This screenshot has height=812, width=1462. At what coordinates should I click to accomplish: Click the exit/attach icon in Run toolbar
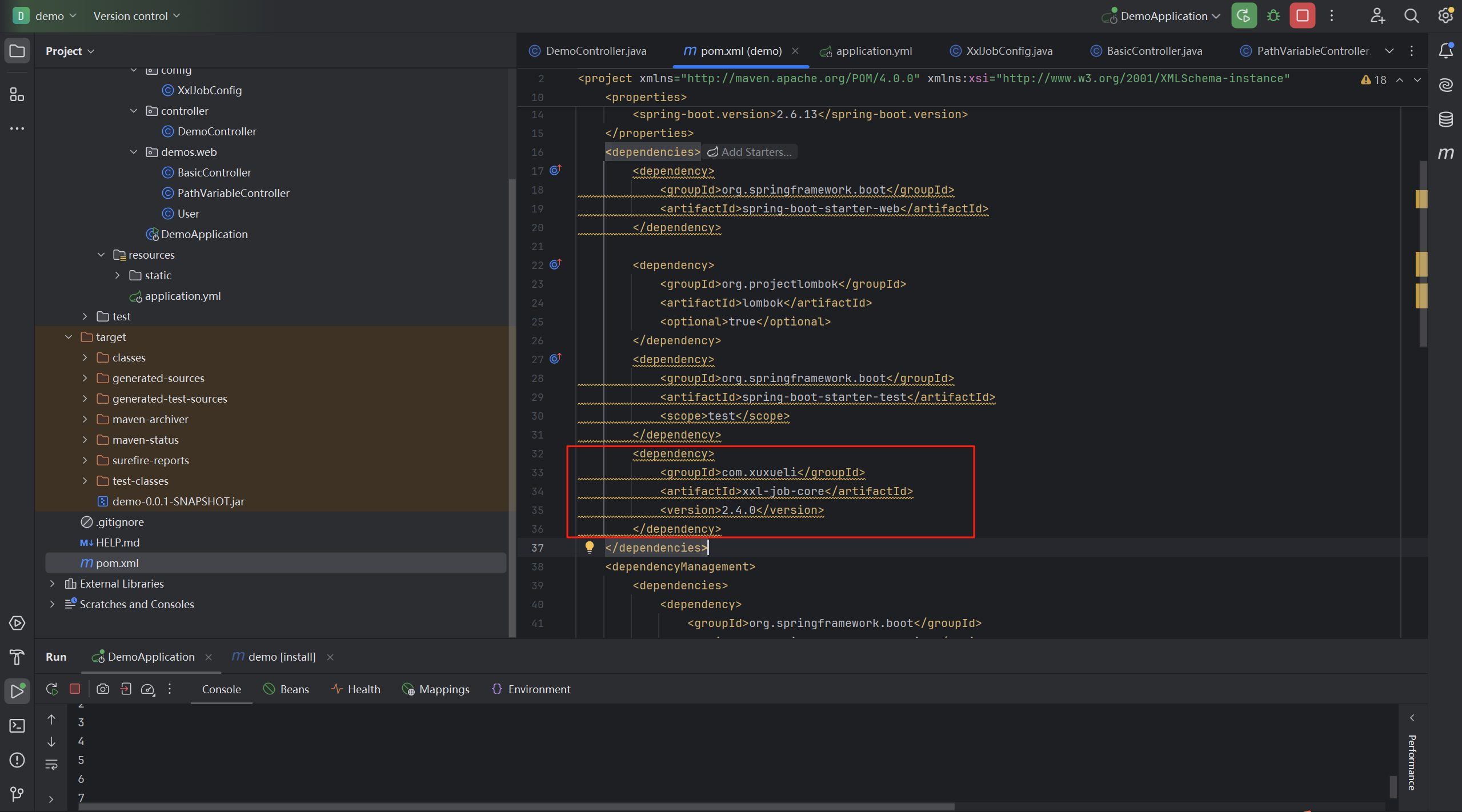coord(126,689)
